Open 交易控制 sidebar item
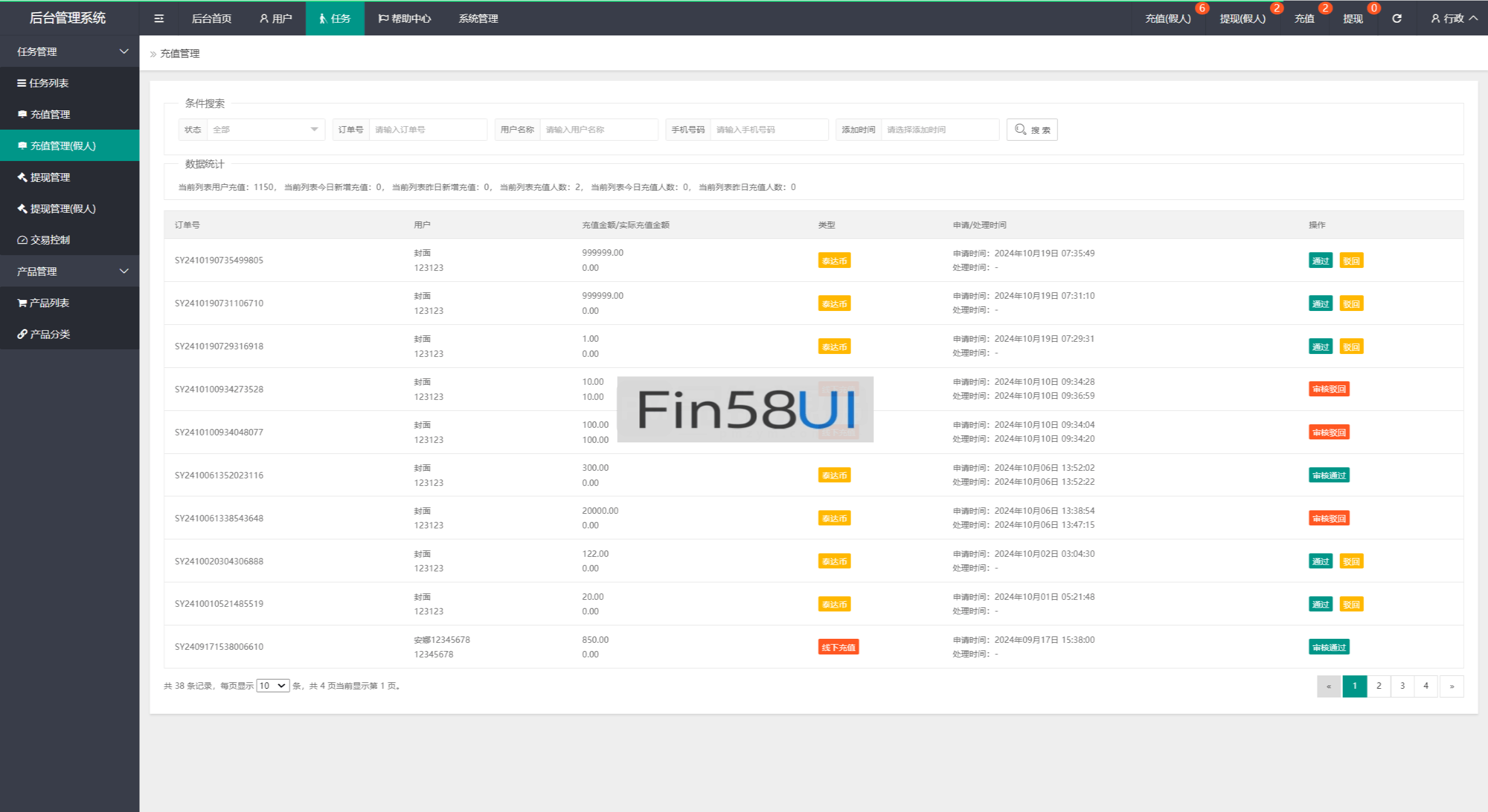The image size is (1488, 812). [x=50, y=240]
